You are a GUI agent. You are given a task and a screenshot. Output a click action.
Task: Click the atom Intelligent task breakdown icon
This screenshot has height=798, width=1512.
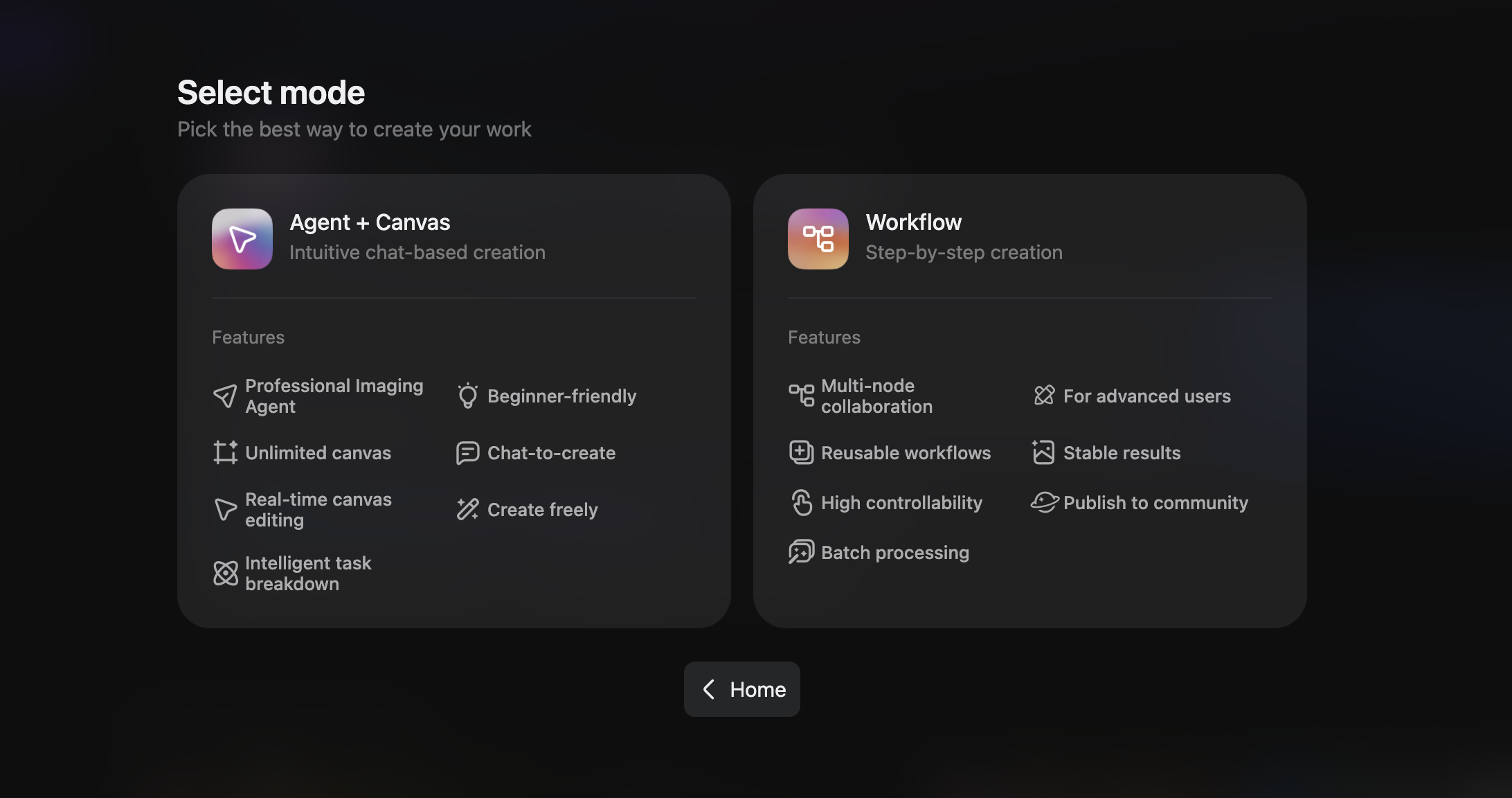(225, 574)
